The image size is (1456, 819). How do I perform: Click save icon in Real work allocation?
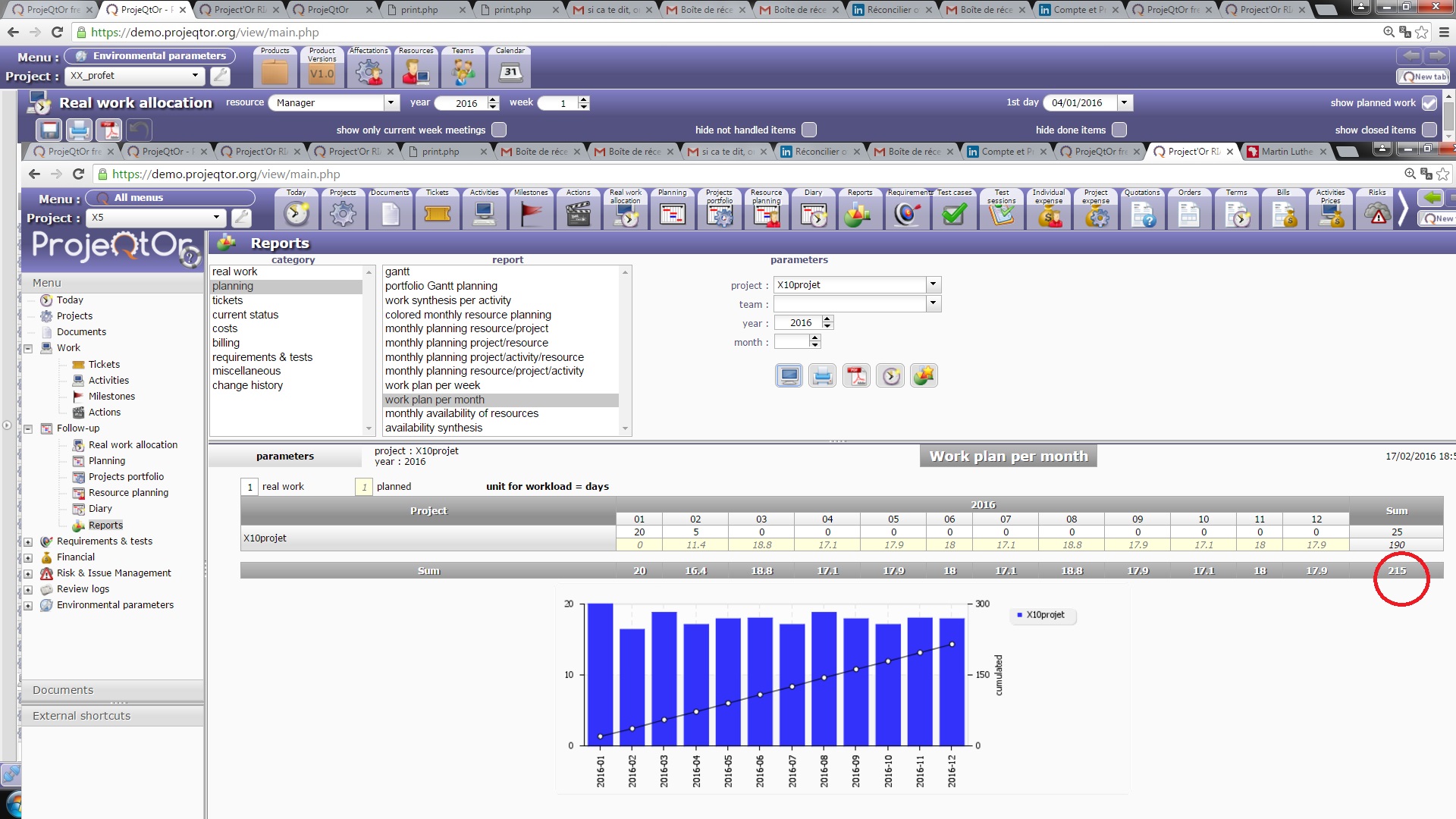tap(50, 130)
